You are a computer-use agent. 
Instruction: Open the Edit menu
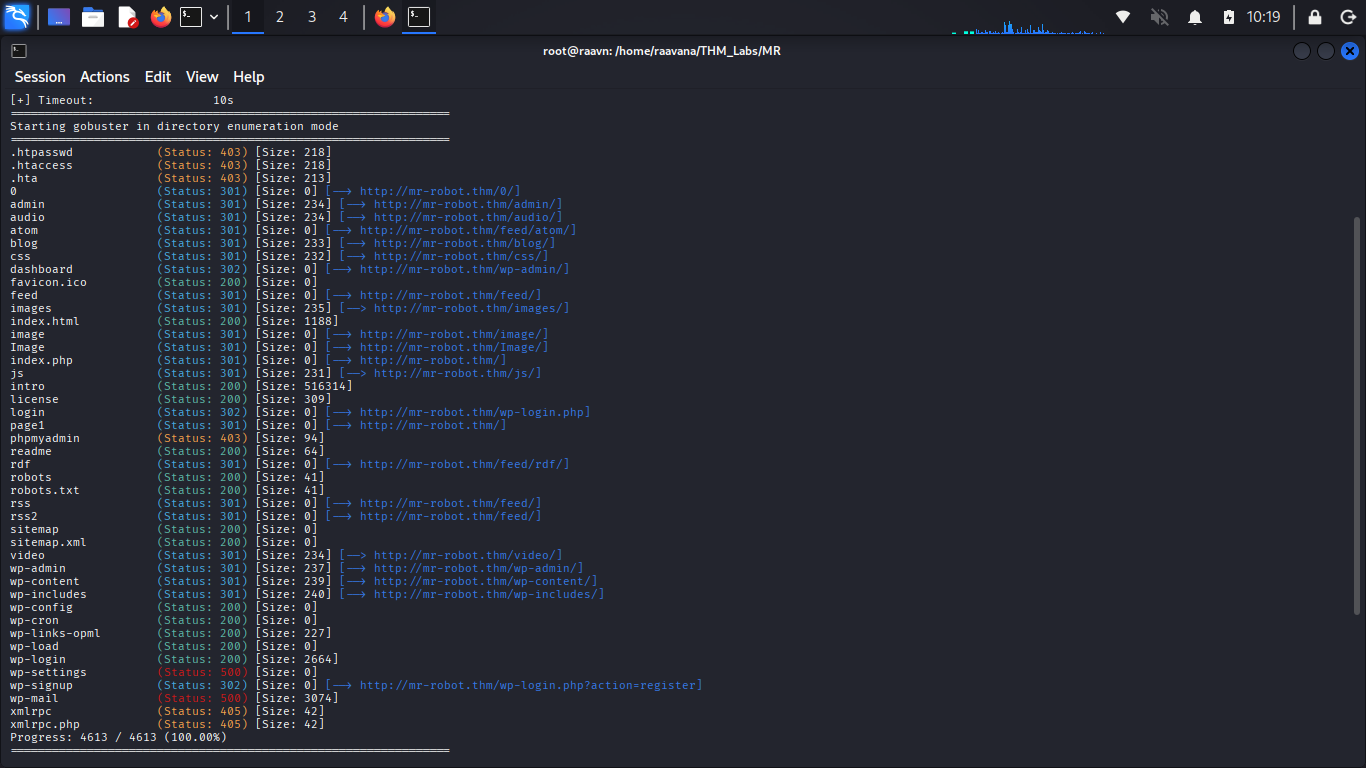pyautogui.click(x=158, y=77)
